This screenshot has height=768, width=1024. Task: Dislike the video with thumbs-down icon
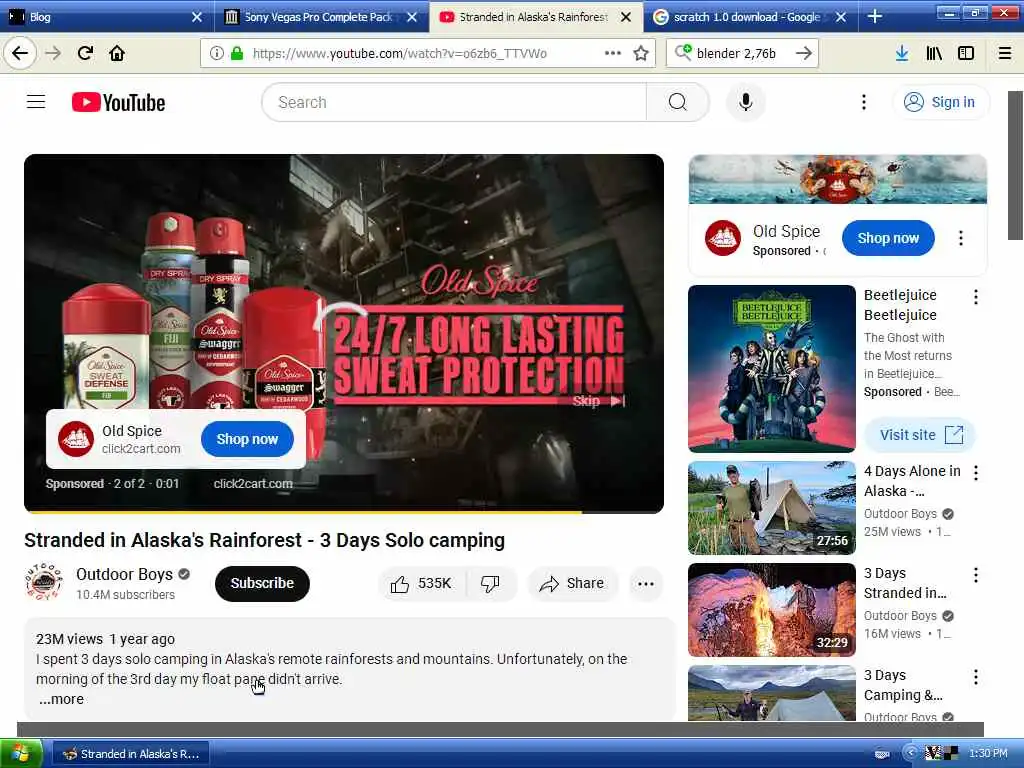pyautogui.click(x=490, y=584)
